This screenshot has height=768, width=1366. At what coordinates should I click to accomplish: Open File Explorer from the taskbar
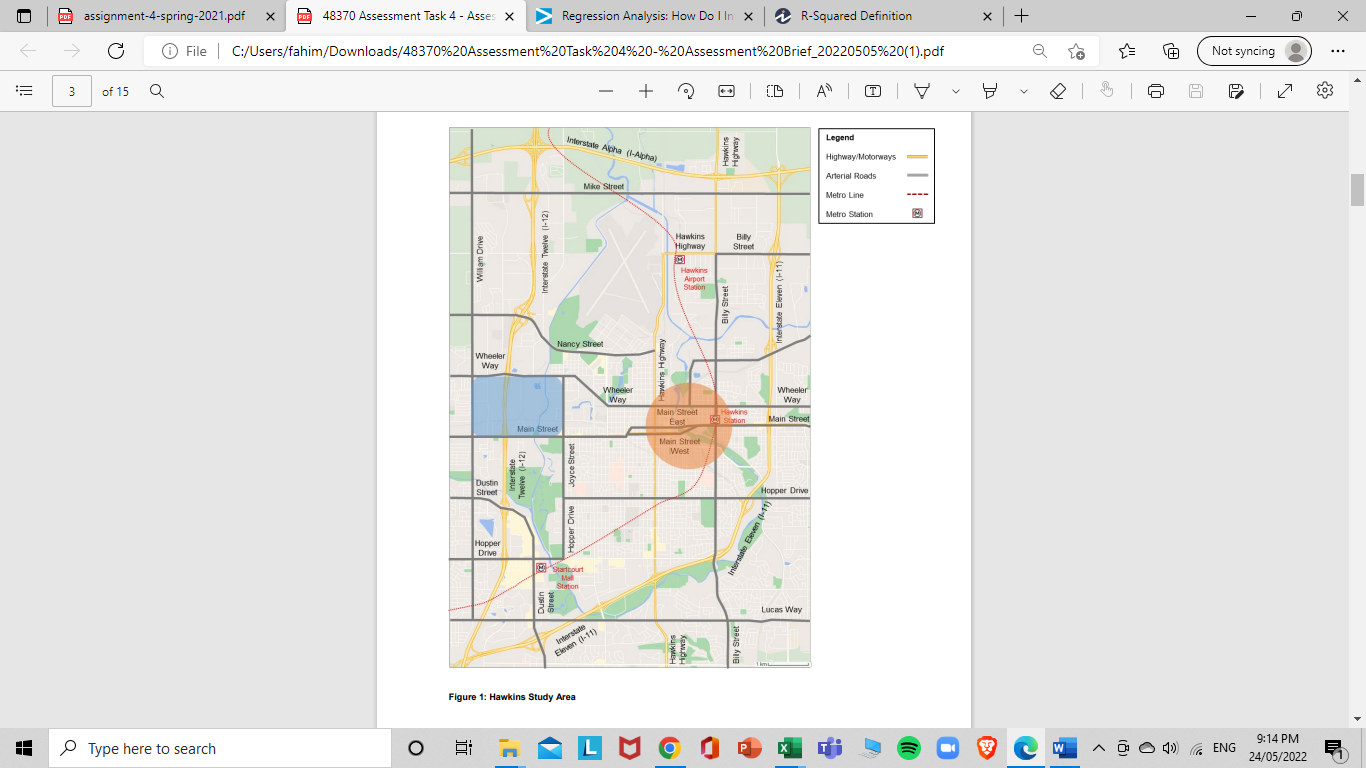[x=509, y=748]
